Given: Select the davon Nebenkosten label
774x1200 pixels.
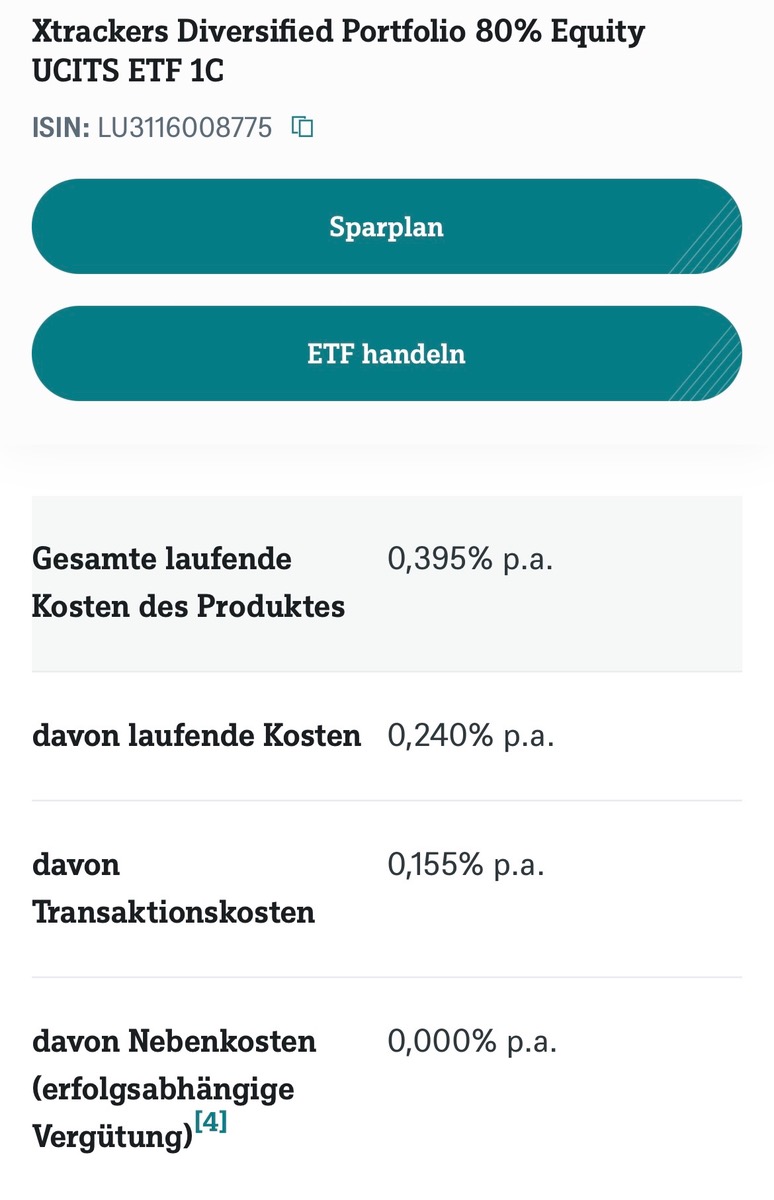Looking at the screenshot, I should [x=174, y=1042].
